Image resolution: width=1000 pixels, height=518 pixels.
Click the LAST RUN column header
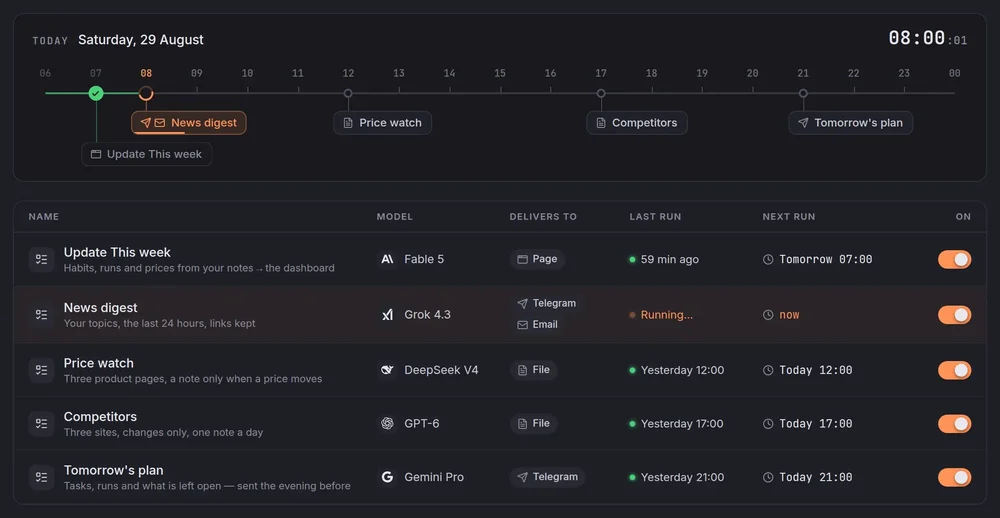point(656,217)
